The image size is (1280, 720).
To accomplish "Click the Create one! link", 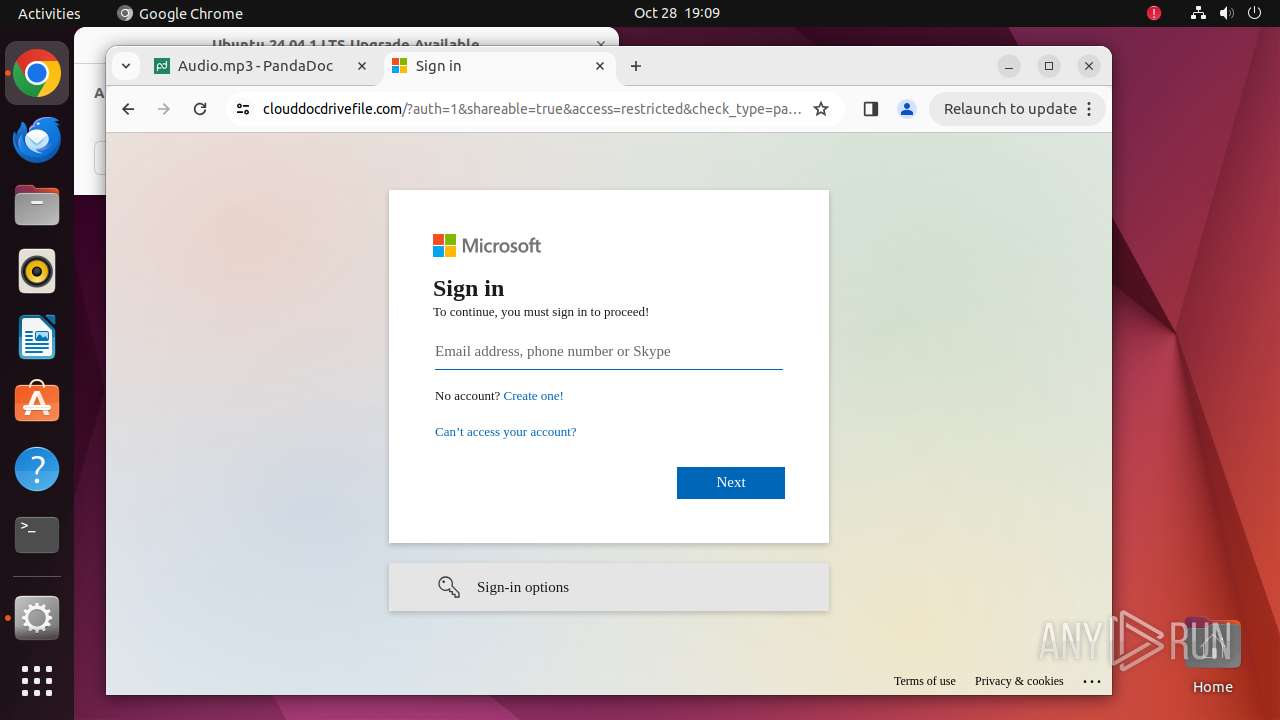I will pos(533,396).
